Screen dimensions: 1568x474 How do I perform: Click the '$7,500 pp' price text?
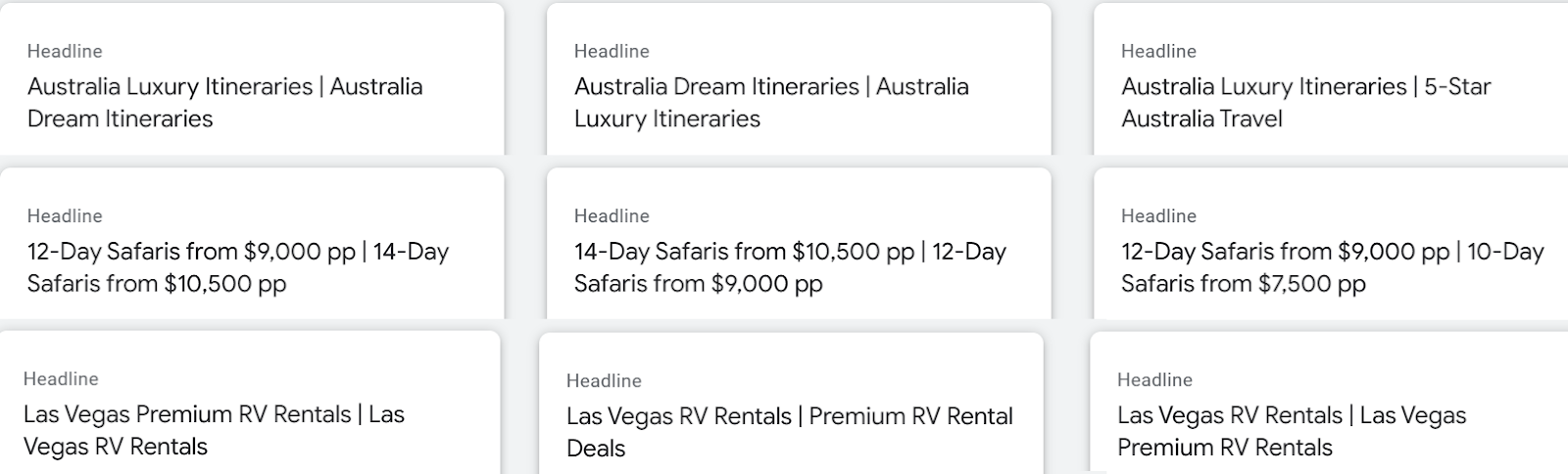1312,284
